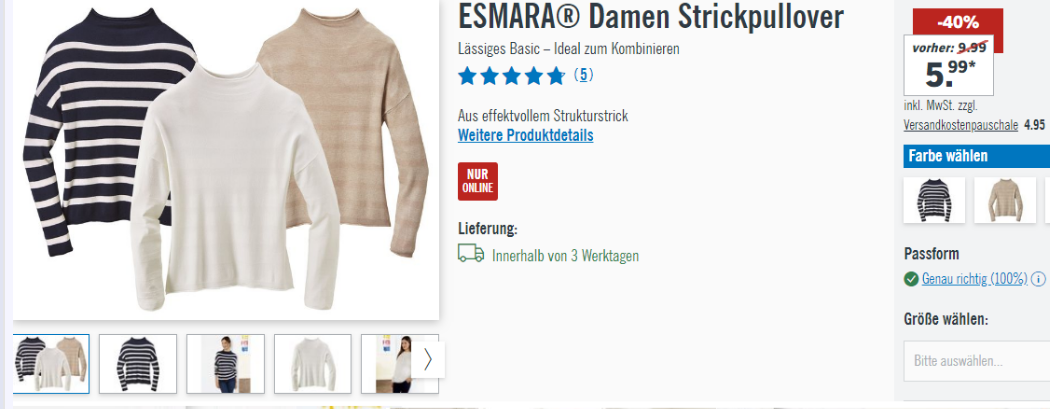Advance thumbnails with the right chevron arrow

click(x=428, y=360)
